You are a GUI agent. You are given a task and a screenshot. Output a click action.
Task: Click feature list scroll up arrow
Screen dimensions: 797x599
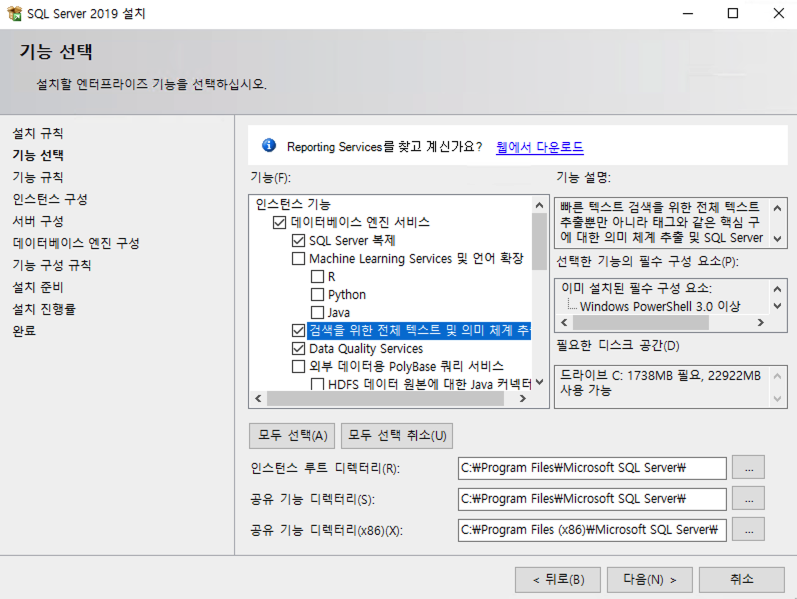(539, 205)
